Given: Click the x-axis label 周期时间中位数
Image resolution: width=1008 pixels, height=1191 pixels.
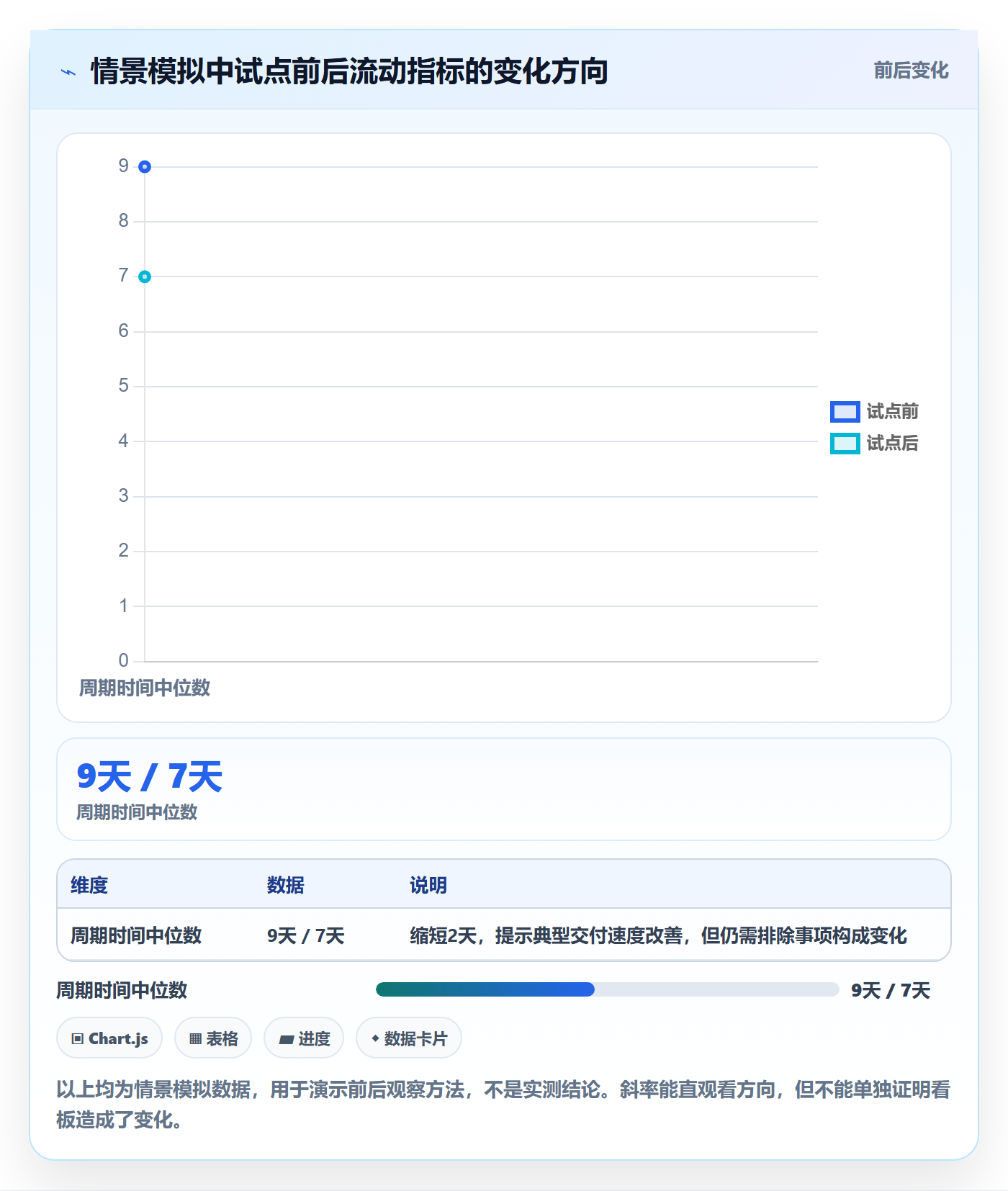Looking at the screenshot, I should coord(145,688).
